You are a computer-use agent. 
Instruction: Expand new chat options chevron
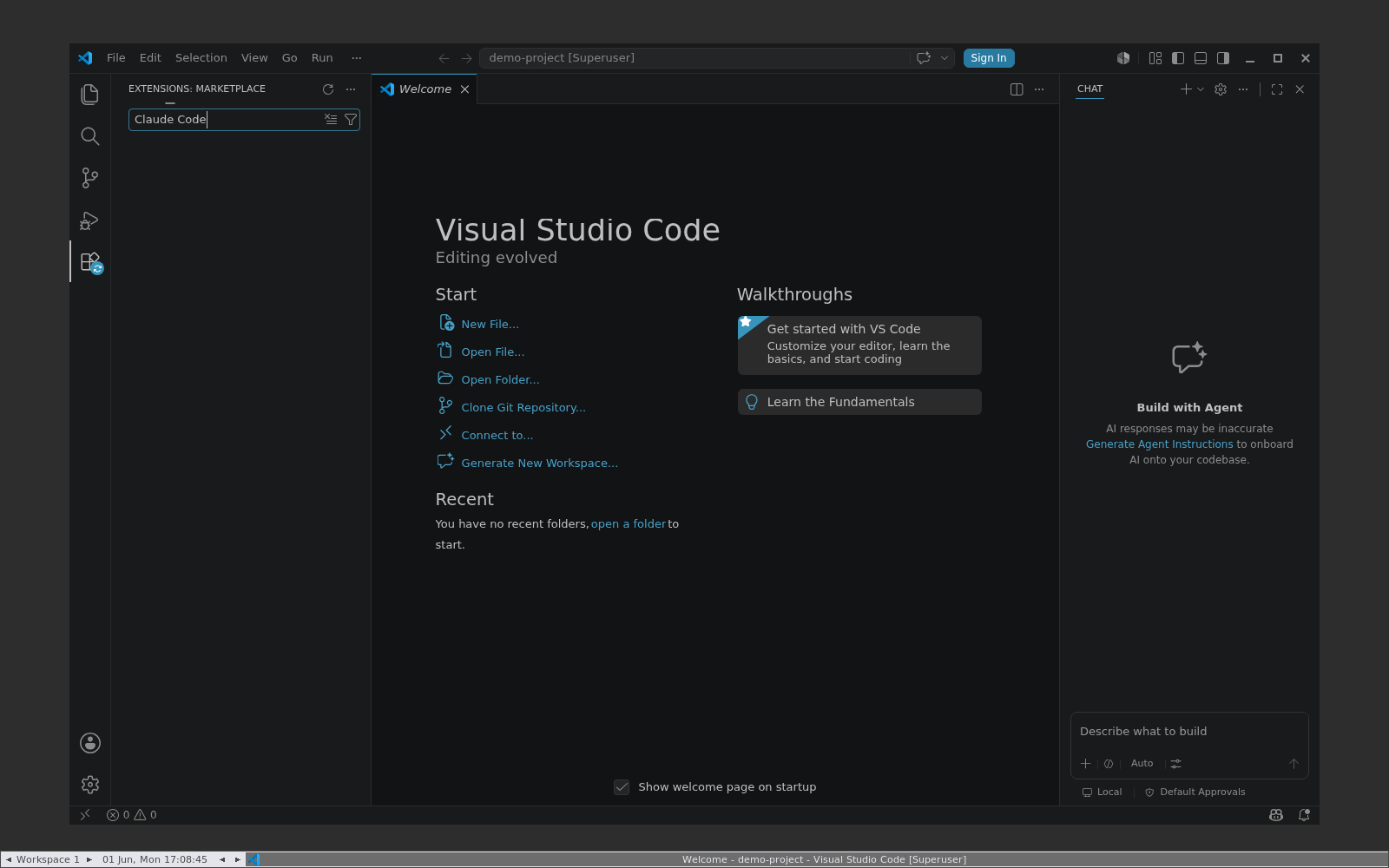click(1201, 89)
